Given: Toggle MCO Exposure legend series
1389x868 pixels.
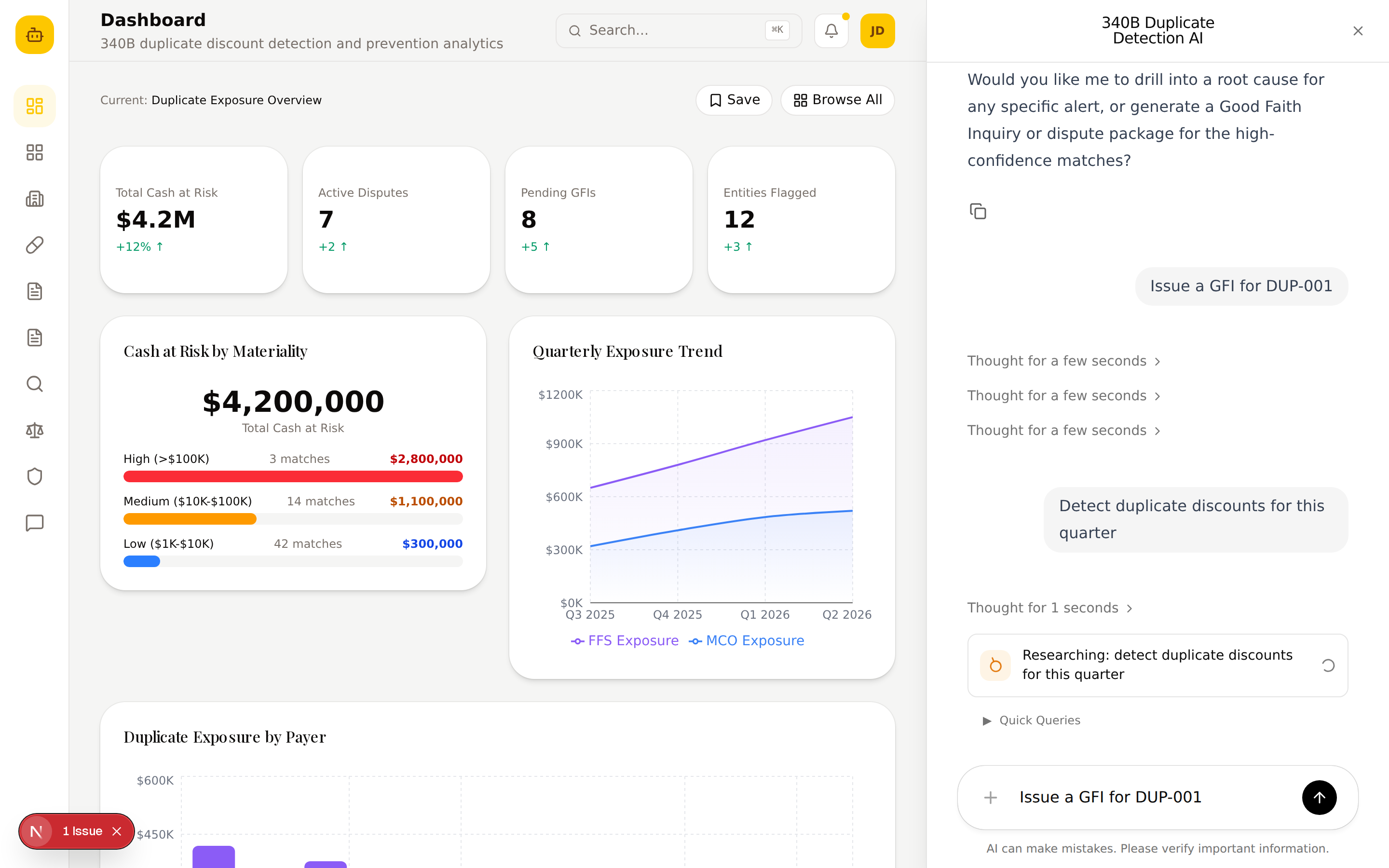Looking at the screenshot, I should pyautogui.click(x=746, y=641).
